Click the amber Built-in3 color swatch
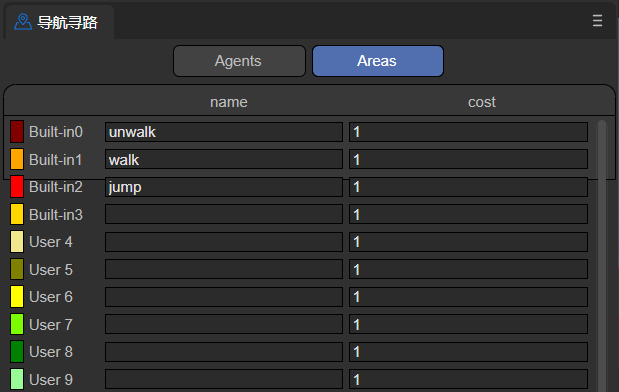The image size is (619, 392). click(x=17, y=214)
